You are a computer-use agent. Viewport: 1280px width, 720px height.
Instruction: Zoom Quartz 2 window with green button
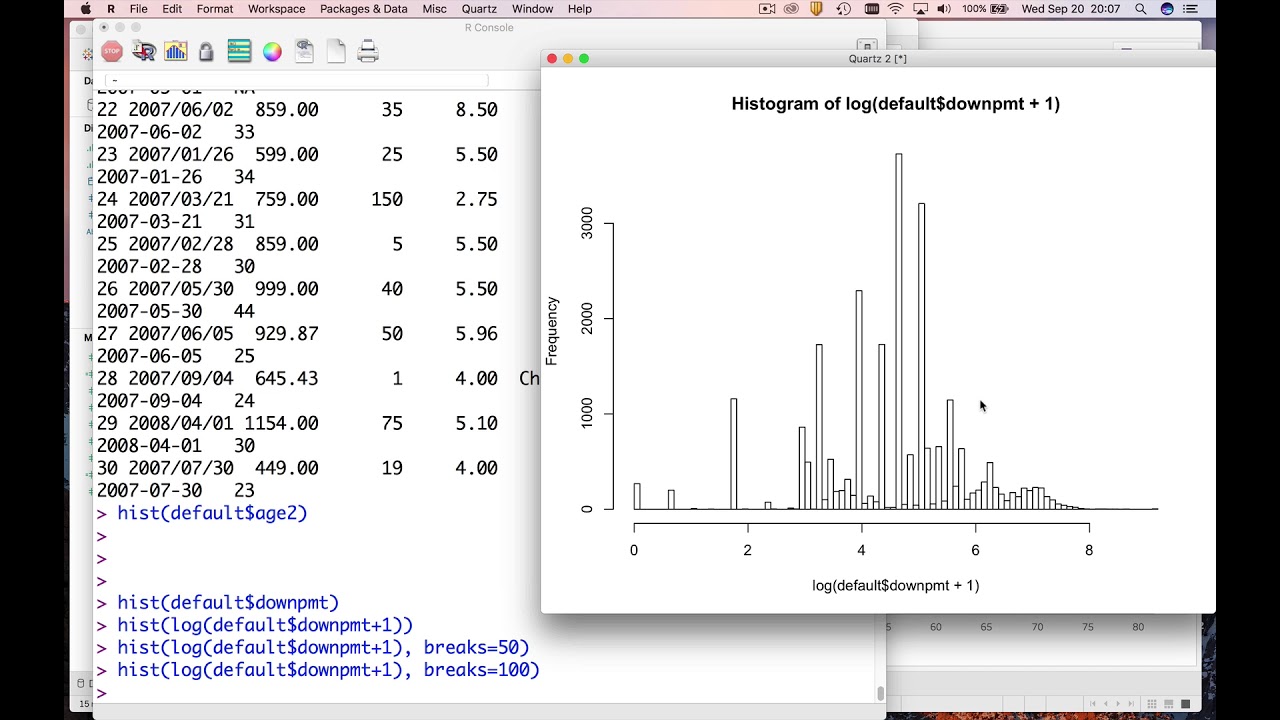[x=584, y=58]
